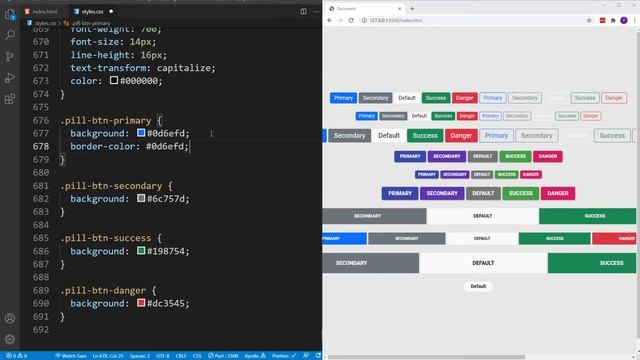Click the smallest uppercase green SUCCESS button
The image size is (640, 360).
(506, 174)
